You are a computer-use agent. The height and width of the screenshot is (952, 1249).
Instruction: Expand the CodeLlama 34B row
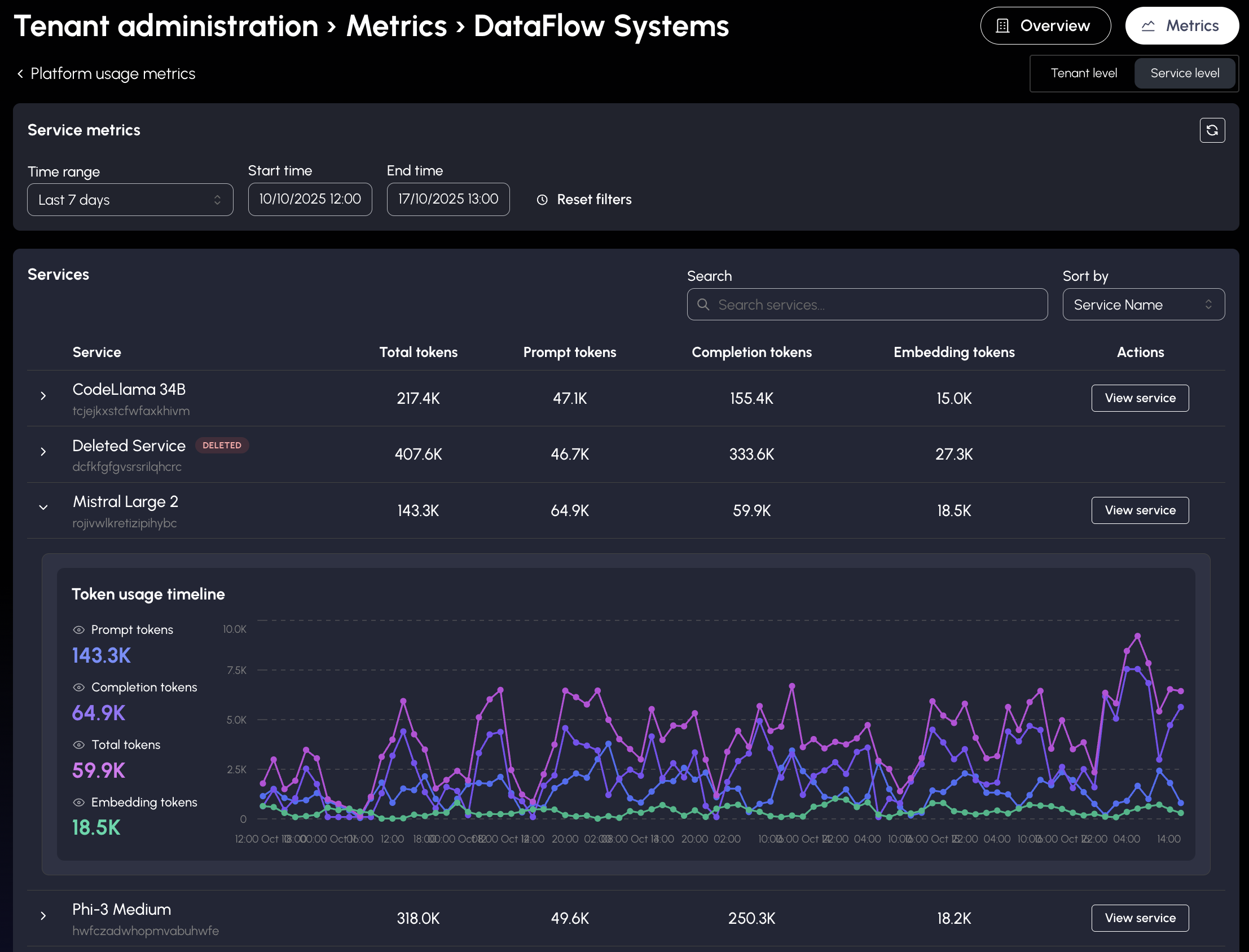(43, 395)
